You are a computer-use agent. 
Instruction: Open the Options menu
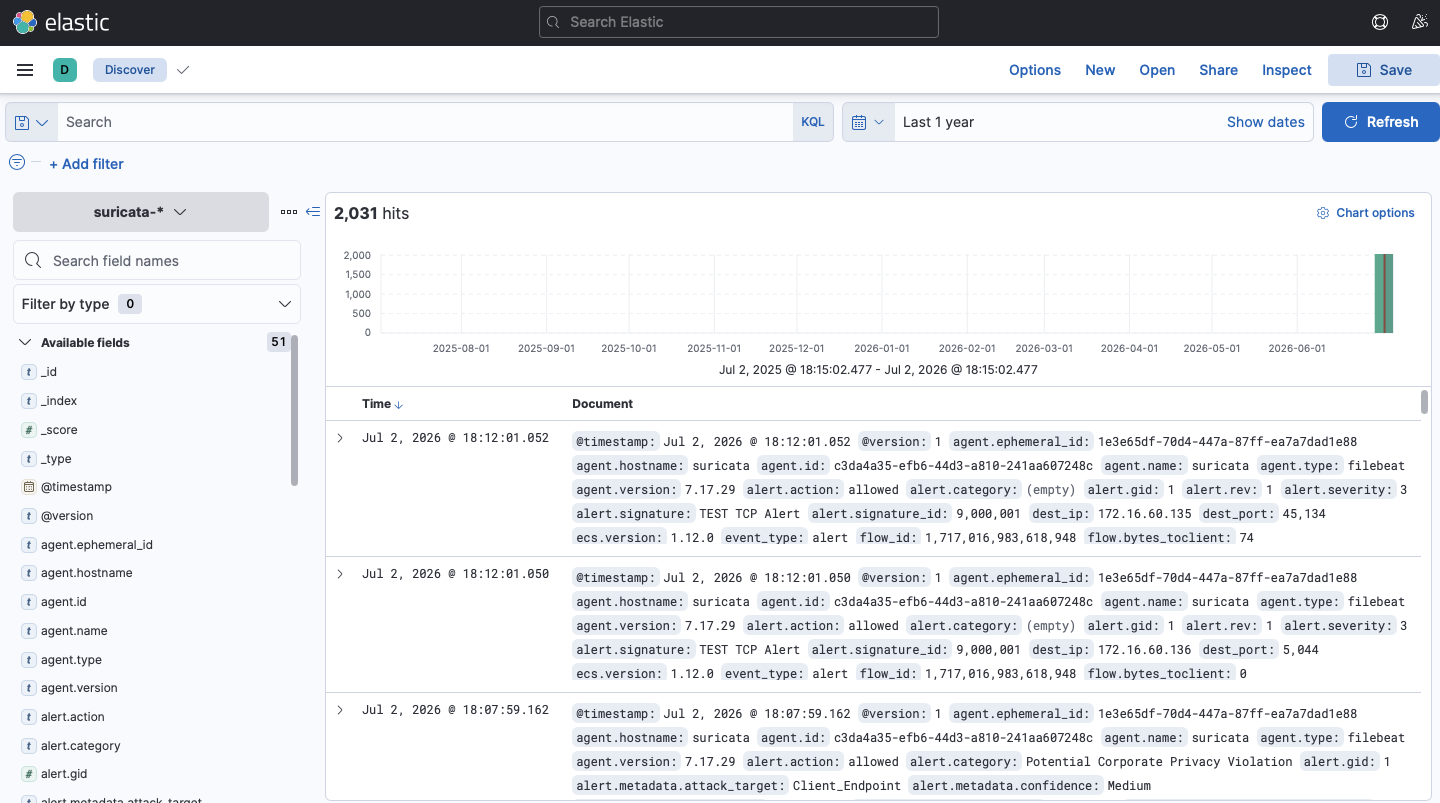(1035, 70)
